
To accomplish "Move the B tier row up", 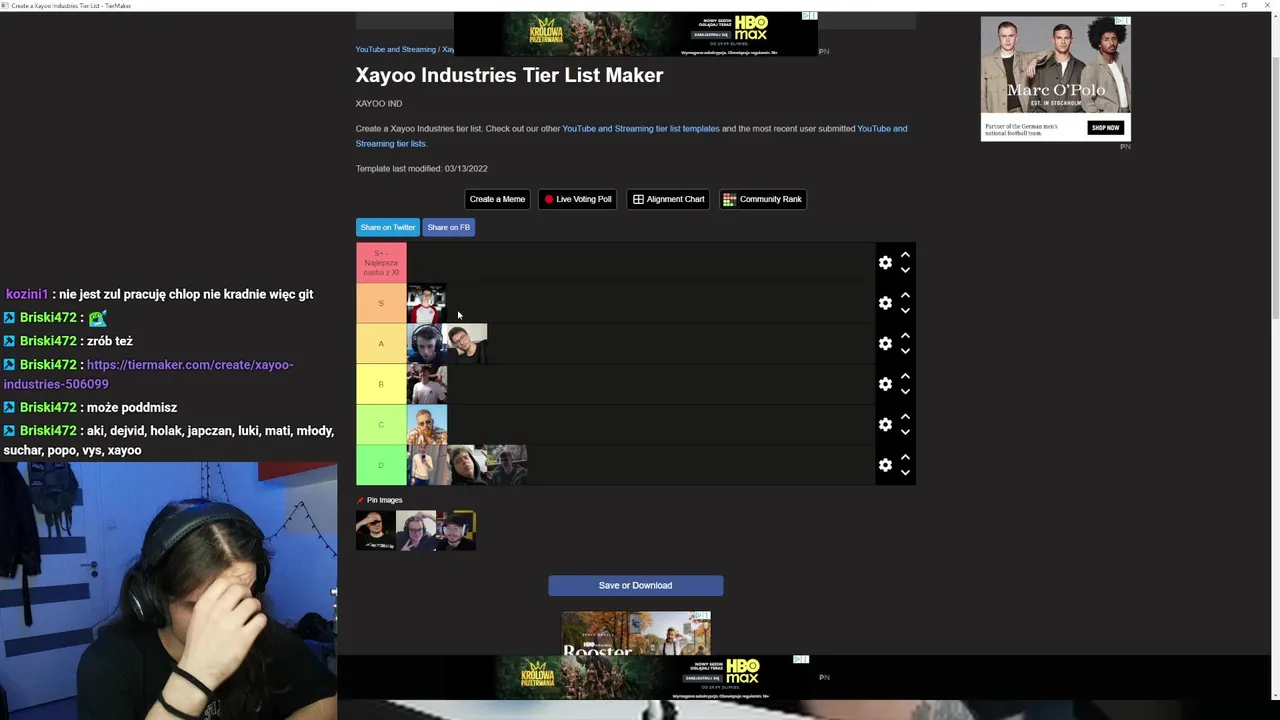I will (905, 376).
